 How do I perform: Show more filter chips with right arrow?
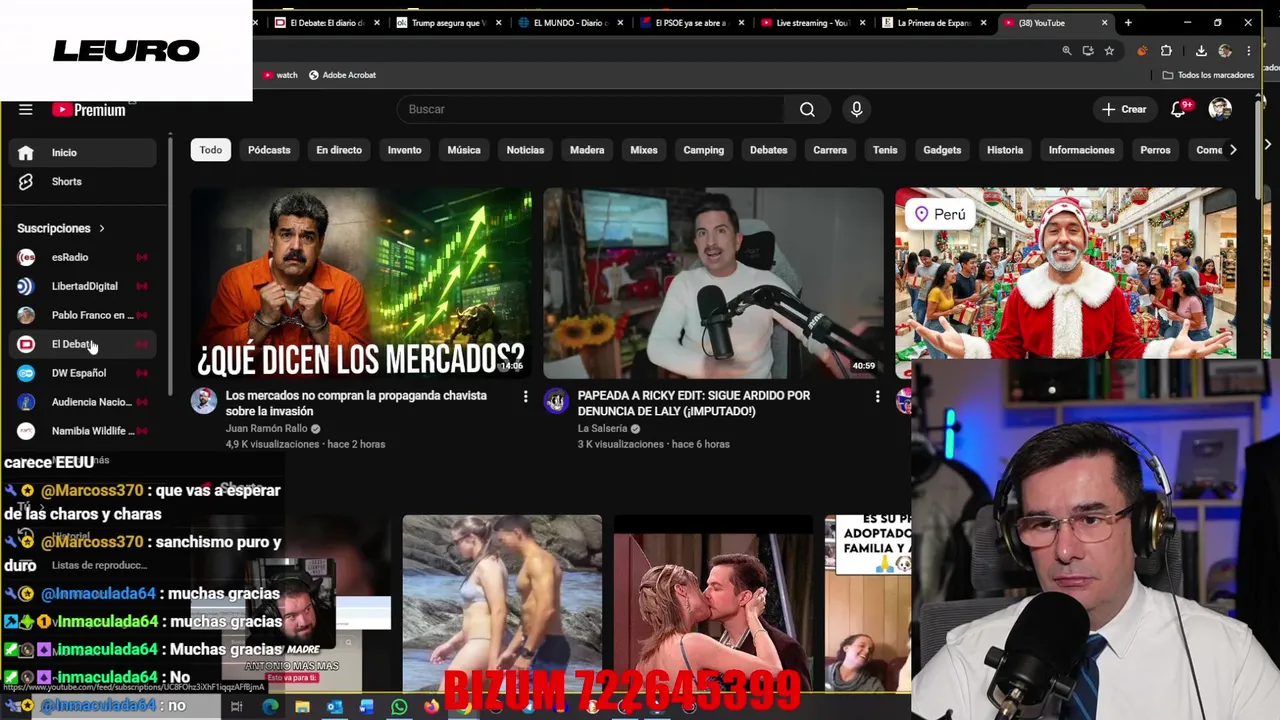point(1233,150)
